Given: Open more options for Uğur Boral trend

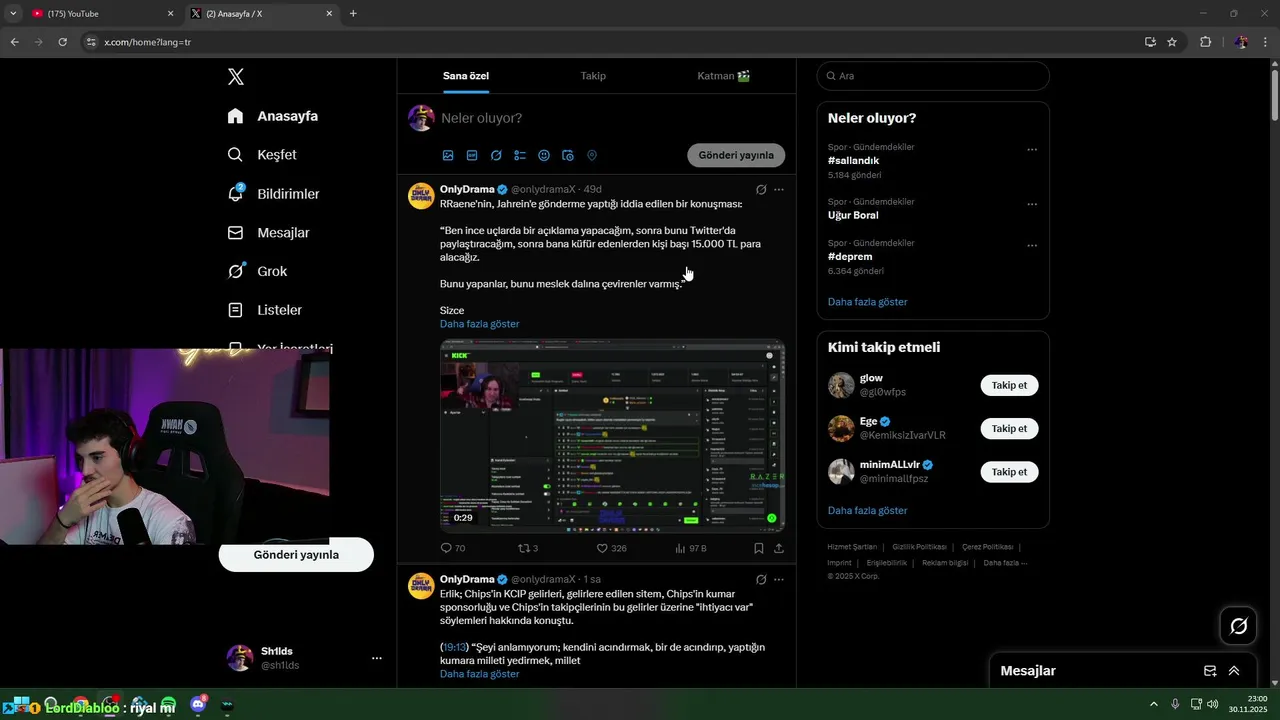Looking at the screenshot, I should click(1032, 204).
